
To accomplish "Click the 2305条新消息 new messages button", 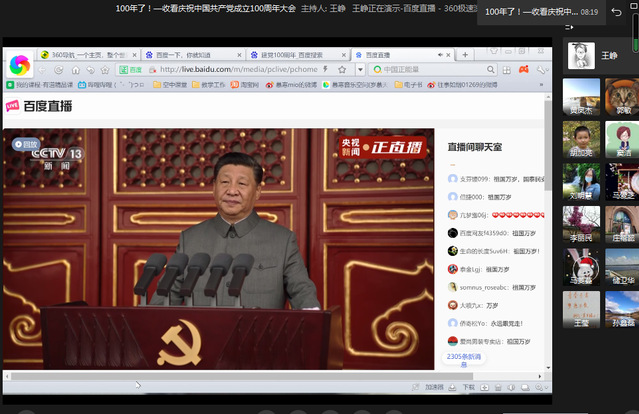I will pyautogui.click(x=463, y=360).
